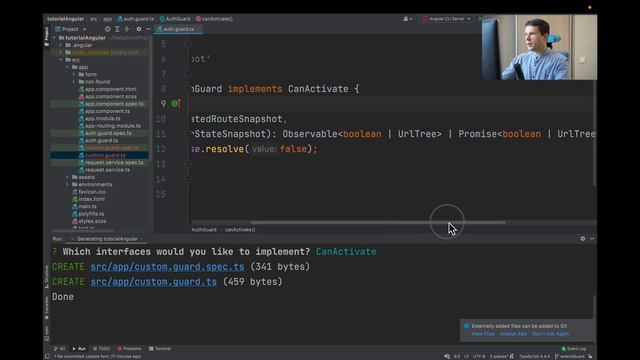
Task: Click the fold marker on line 5
Action: point(188,44)
